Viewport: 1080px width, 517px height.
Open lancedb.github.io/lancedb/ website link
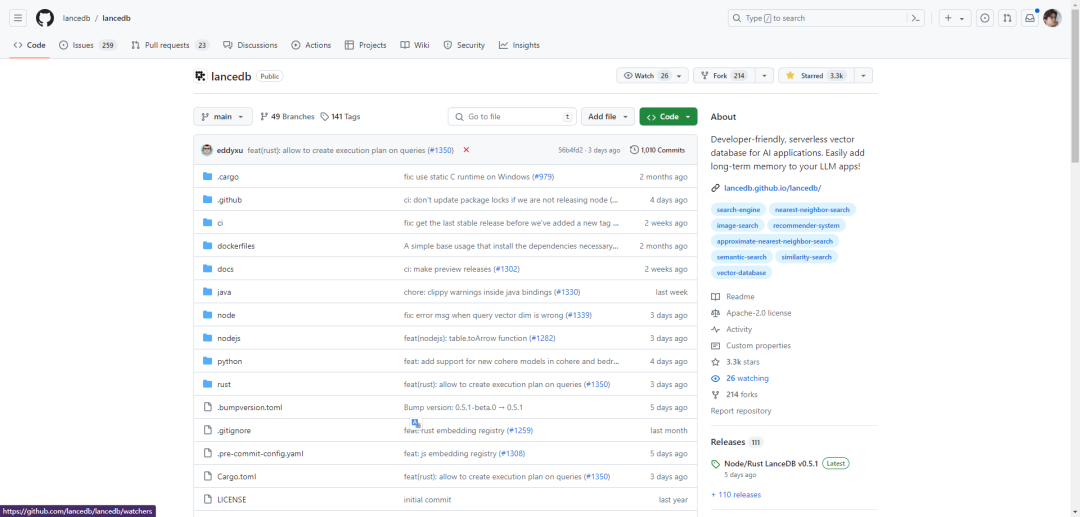[x=773, y=188]
